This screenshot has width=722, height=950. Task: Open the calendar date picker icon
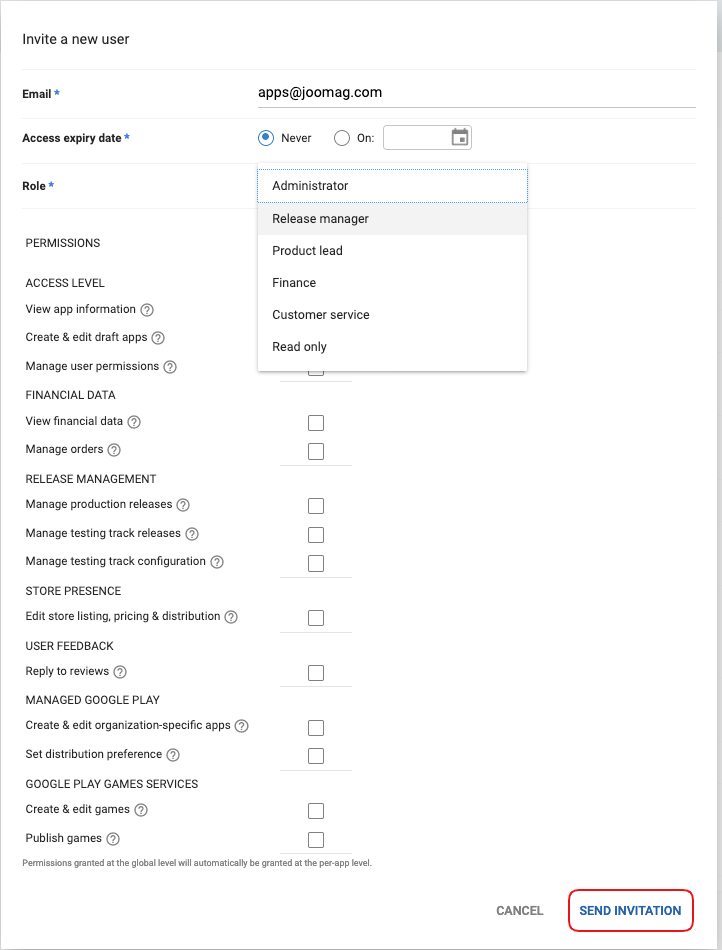tap(459, 138)
